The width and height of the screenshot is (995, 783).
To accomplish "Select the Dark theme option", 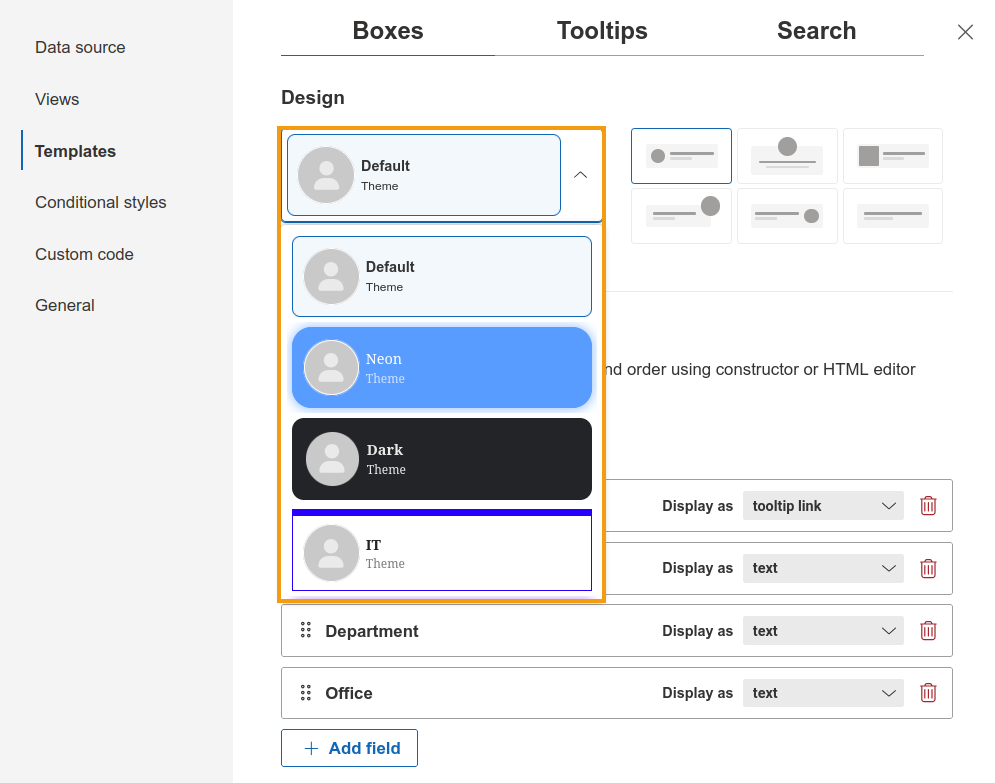I will 442,459.
